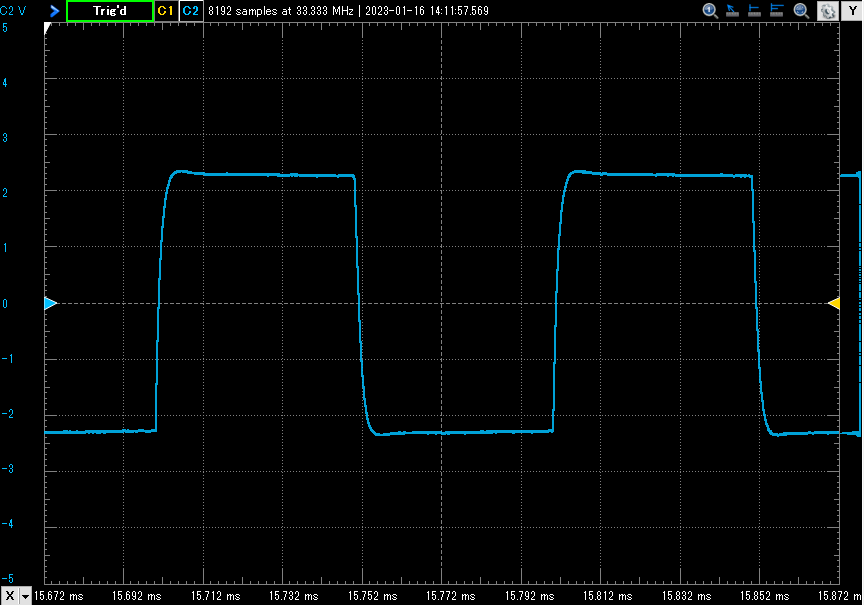This screenshot has height=605, width=864.
Task: Open the plot settings gear
Action: tap(828, 11)
